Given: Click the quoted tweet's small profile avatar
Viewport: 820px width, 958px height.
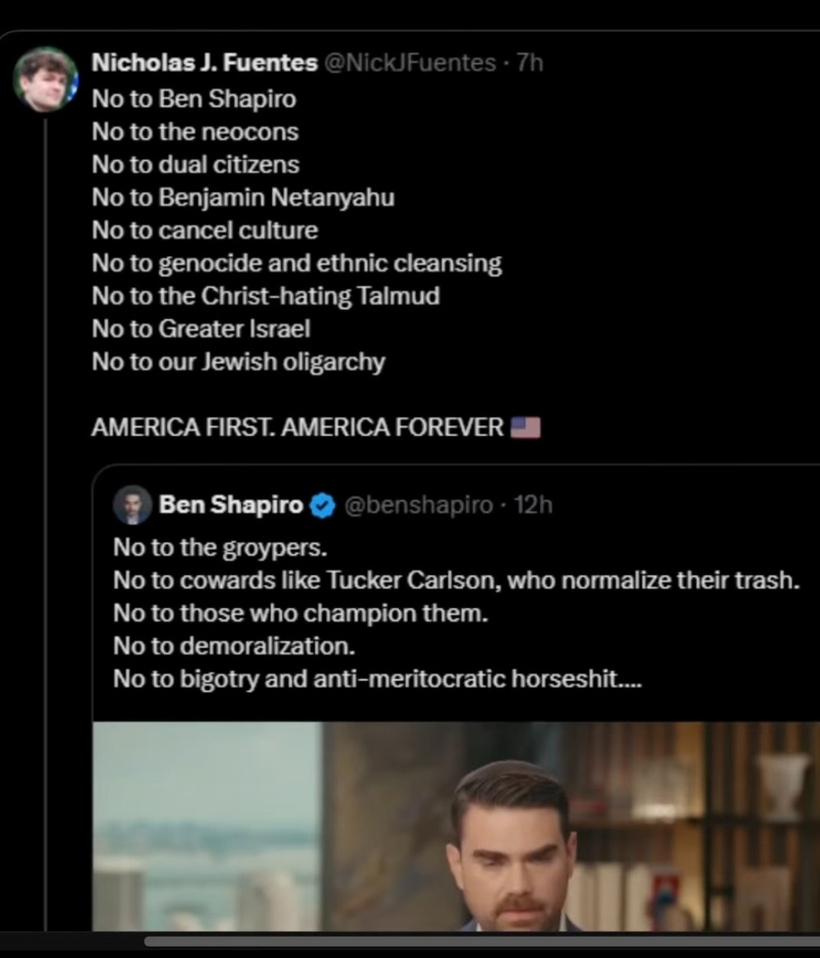Looking at the screenshot, I should pyautogui.click(x=132, y=505).
